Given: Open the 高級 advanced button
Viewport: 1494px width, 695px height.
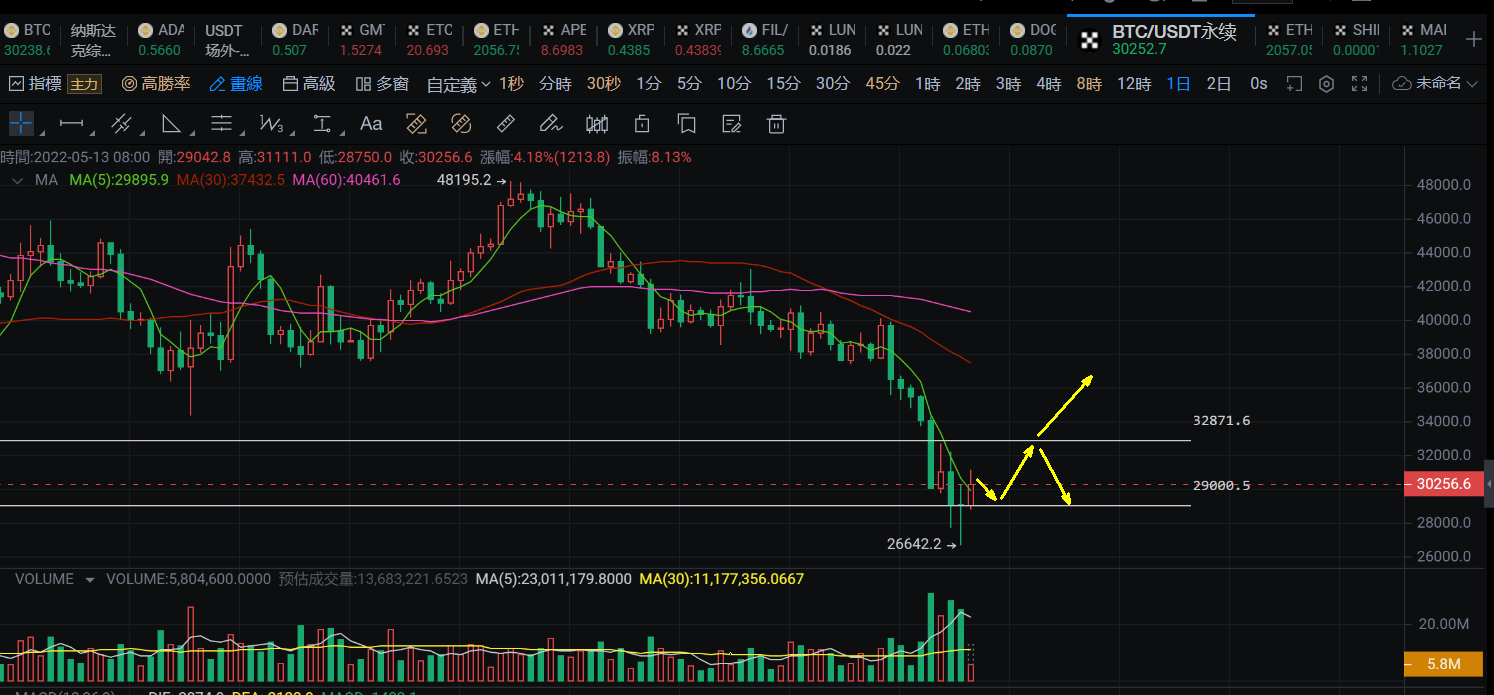Looking at the screenshot, I should click(x=309, y=84).
